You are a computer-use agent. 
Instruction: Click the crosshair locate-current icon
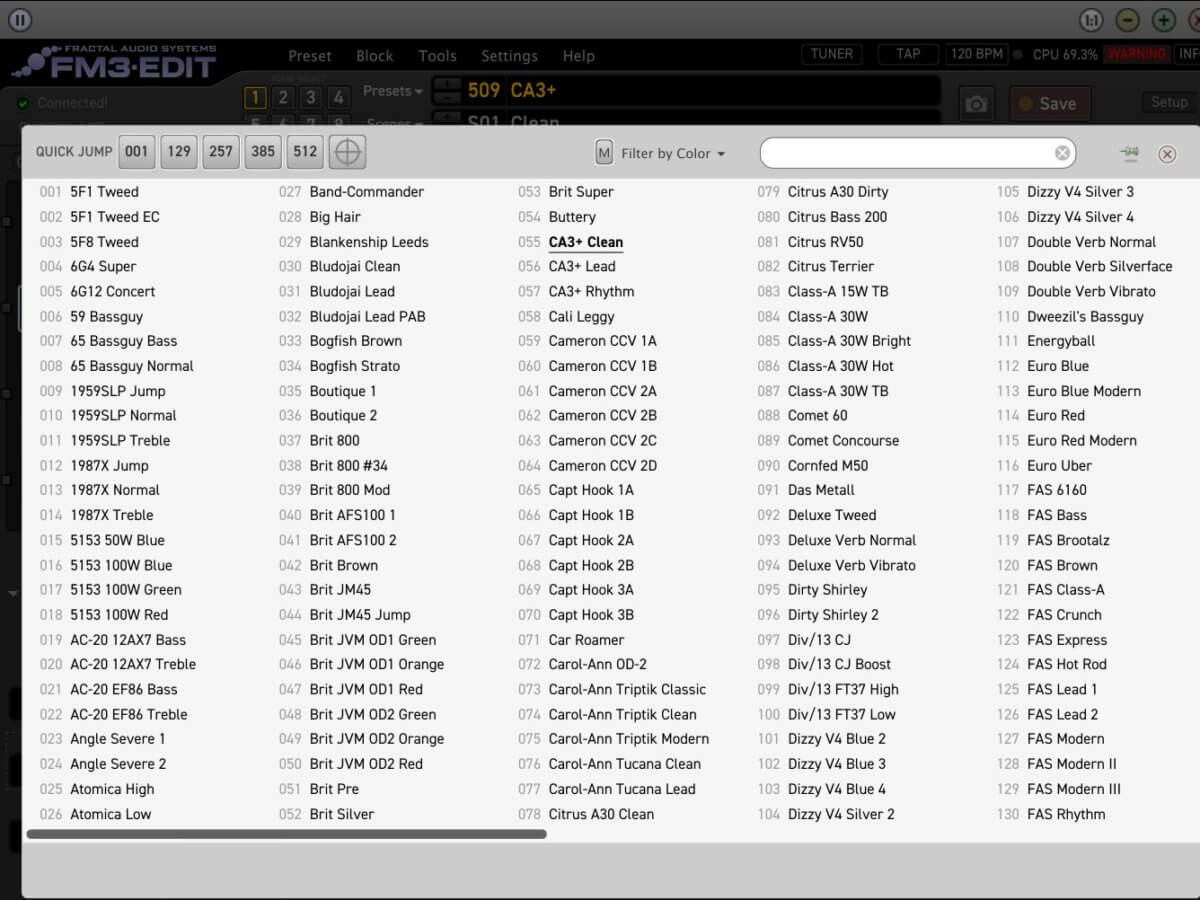[x=347, y=152]
